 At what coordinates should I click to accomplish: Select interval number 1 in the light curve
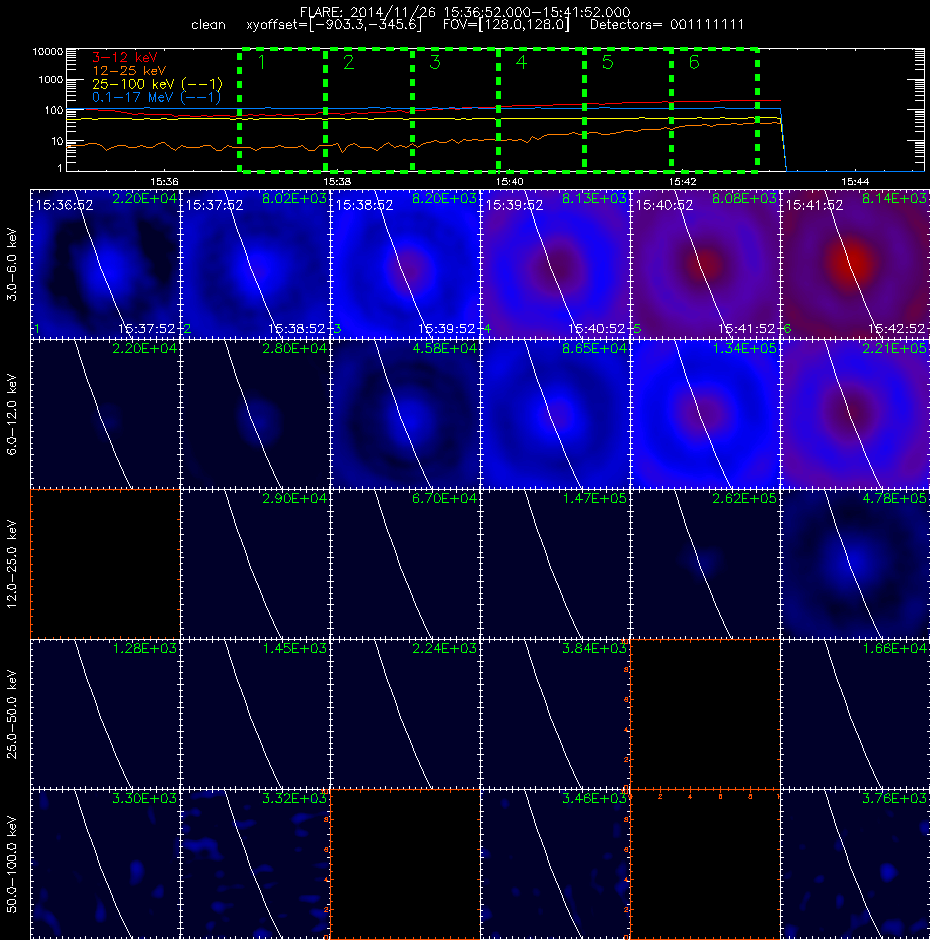[x=282, y=110]
